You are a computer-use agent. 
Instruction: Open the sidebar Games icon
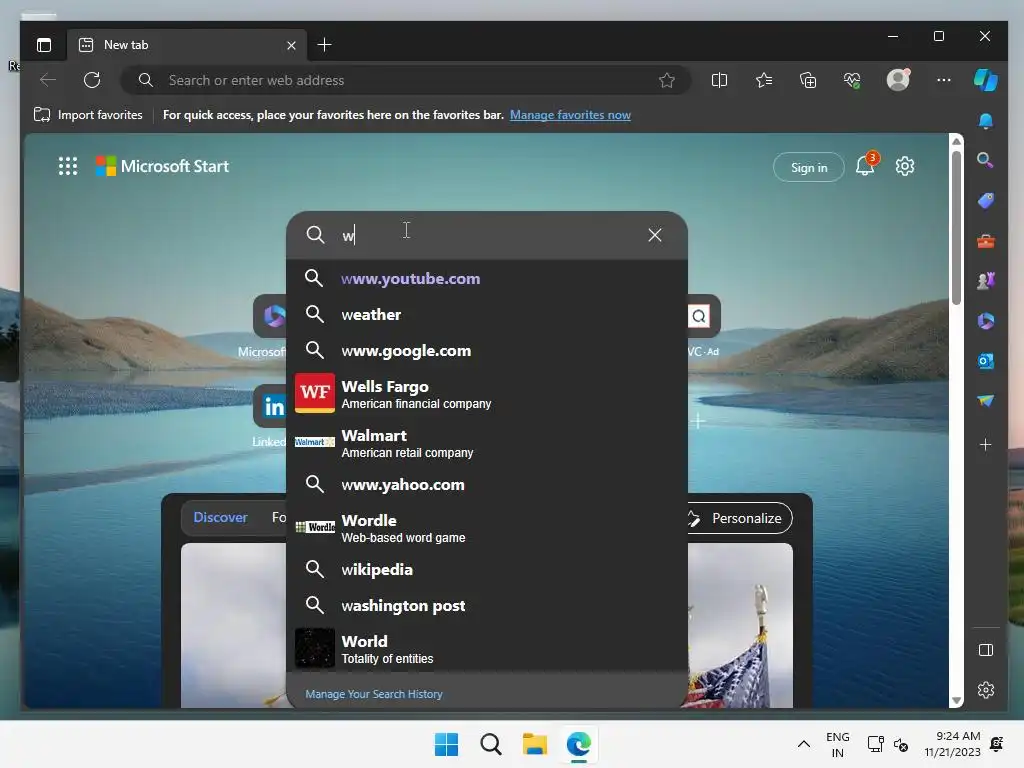[985, 281]
